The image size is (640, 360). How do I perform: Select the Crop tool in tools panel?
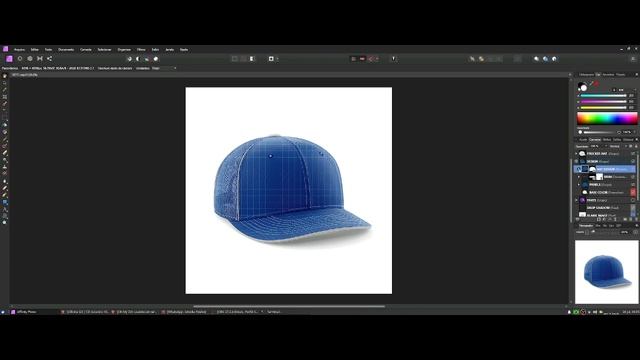click(5, 97)
